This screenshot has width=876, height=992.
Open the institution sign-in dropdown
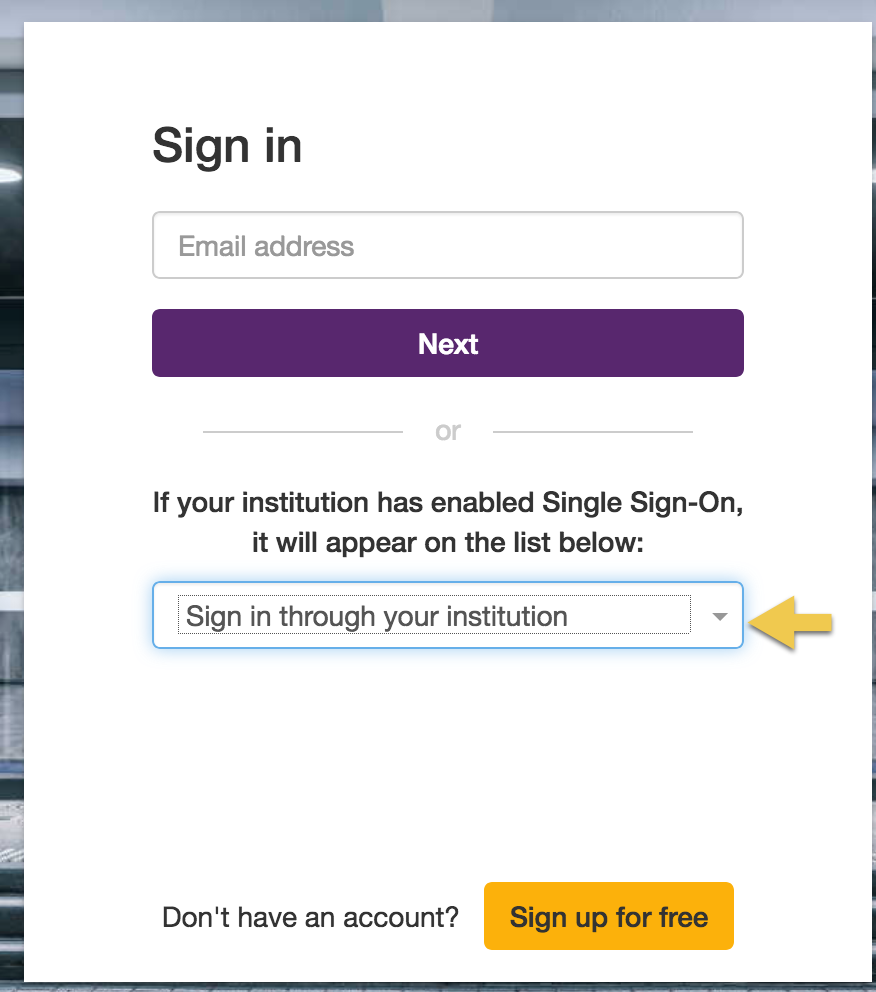447,615
